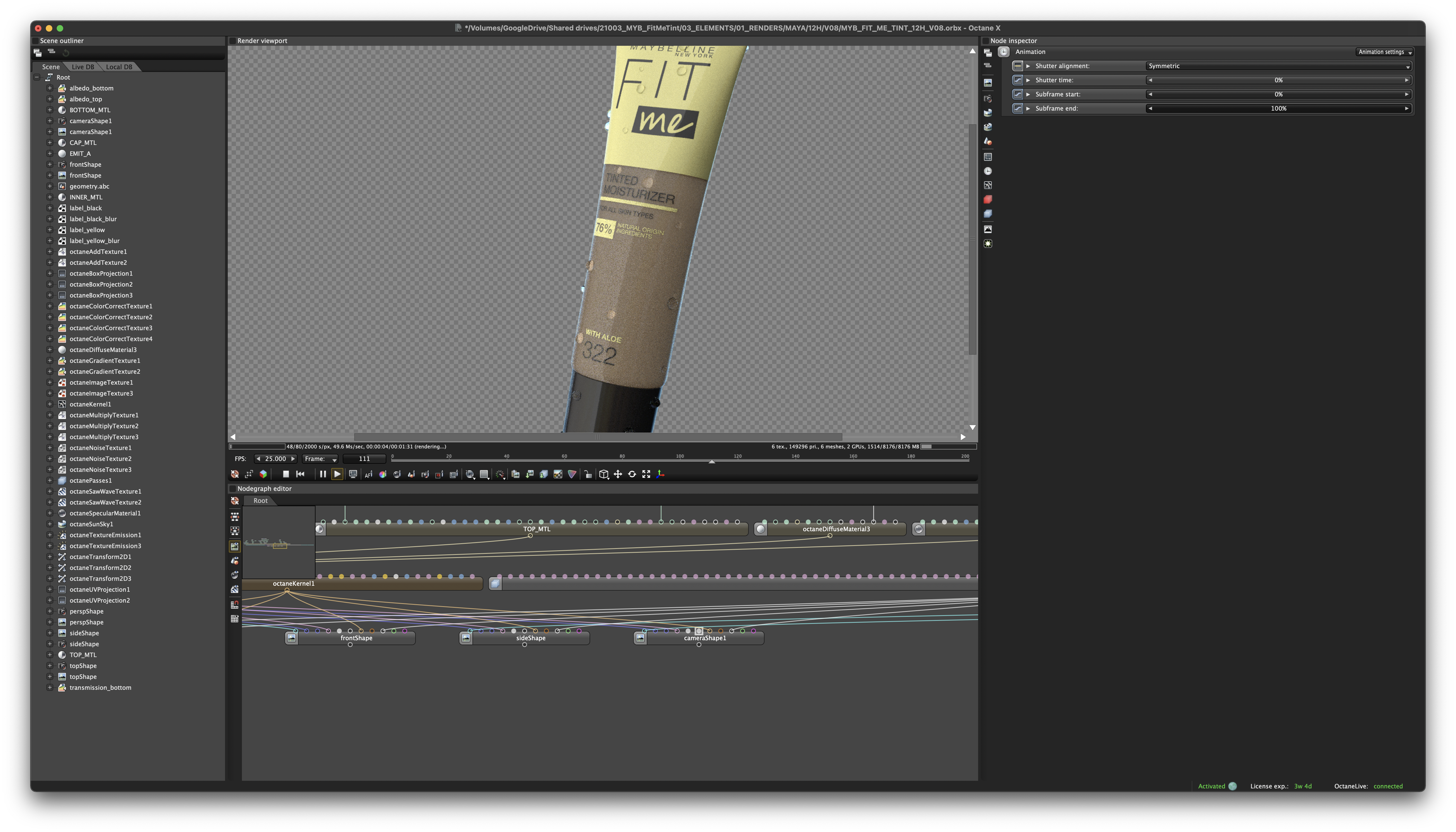Click the camera icon in Node inspector sidebar
Viewport: 1456px width, 832px height.
(987, 99)
